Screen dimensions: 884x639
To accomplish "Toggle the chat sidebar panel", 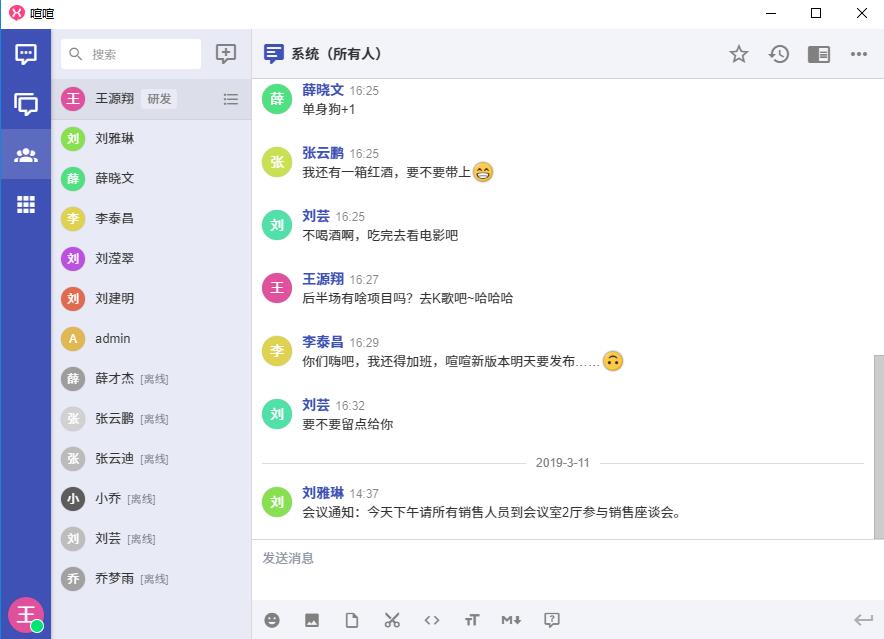I will coord(819,54).
